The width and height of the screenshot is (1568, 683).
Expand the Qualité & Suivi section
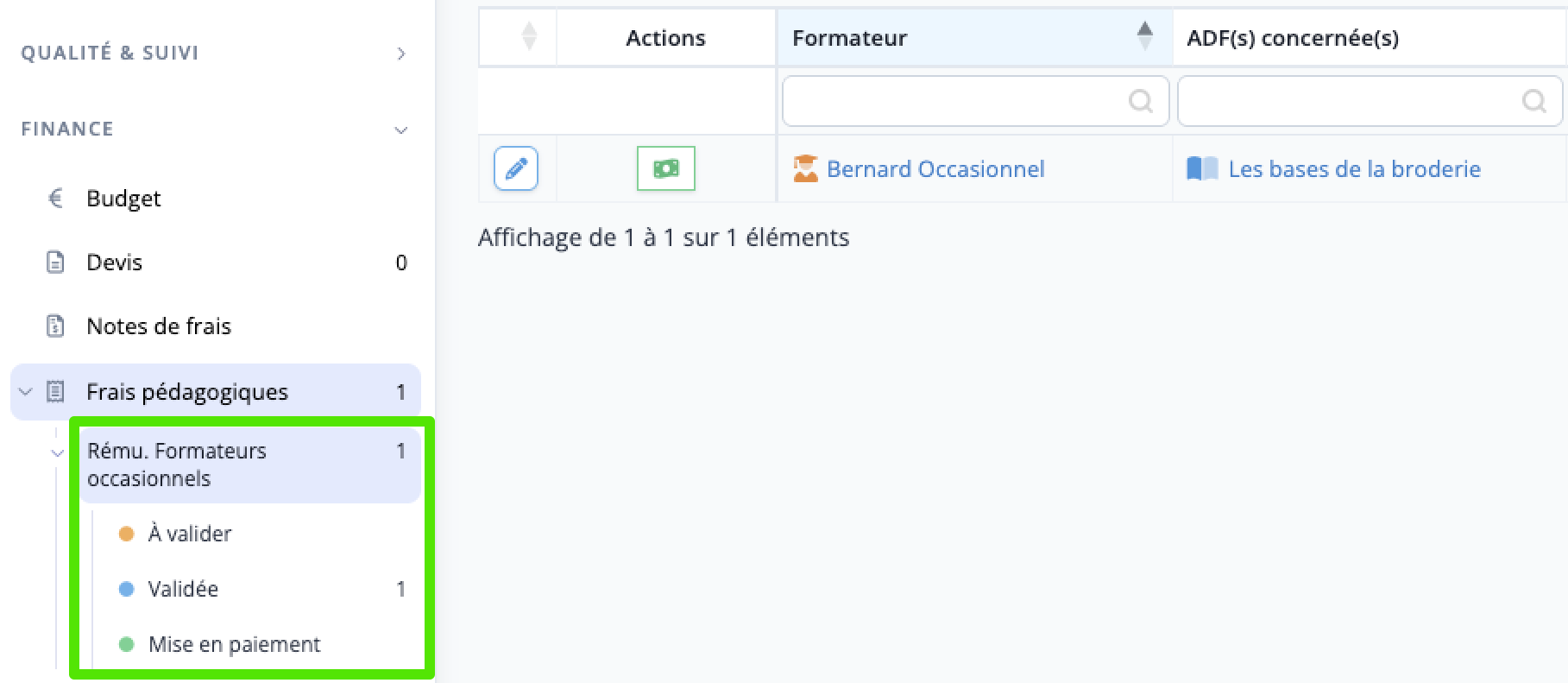click(401, 54)
